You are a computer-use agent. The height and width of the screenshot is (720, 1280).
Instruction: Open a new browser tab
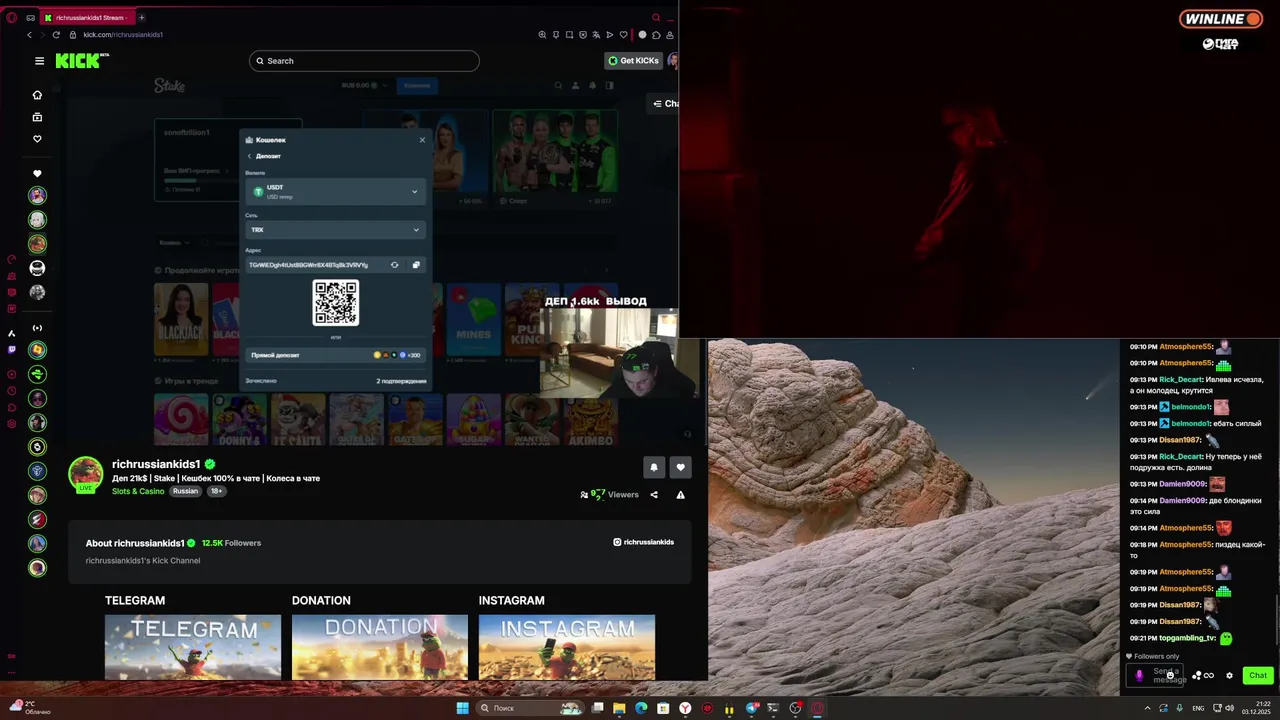pos(141,17)
